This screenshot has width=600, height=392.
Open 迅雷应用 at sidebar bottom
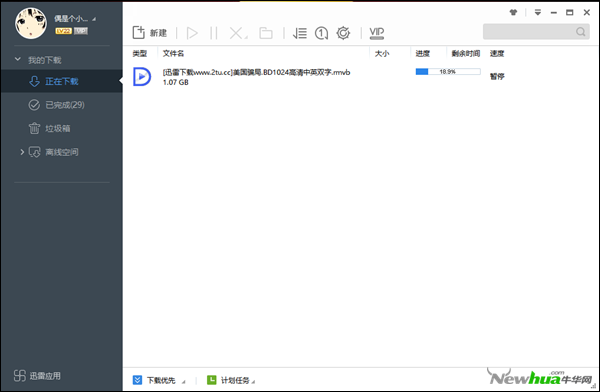pos(37,376)
